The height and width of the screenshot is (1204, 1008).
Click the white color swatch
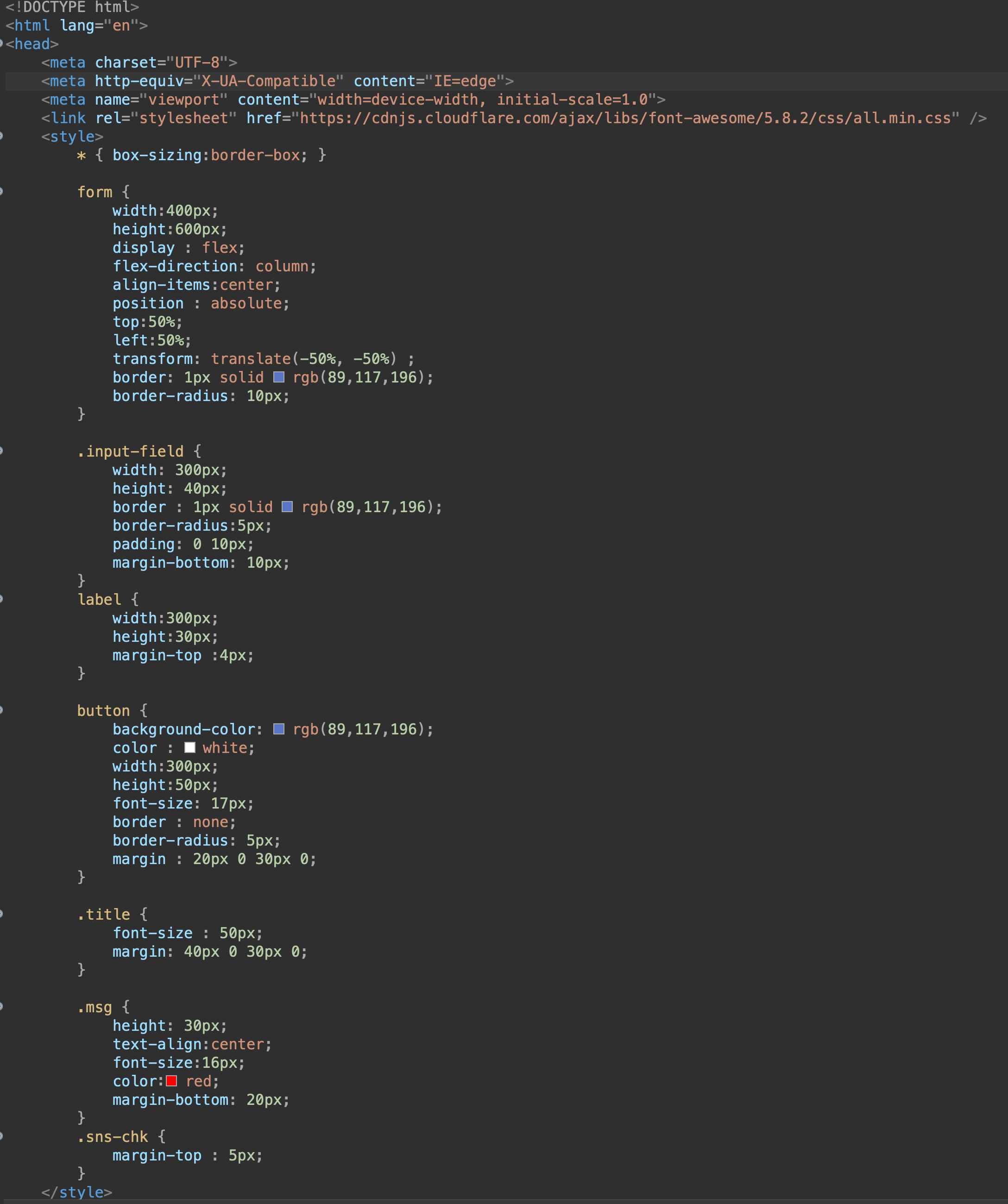190,747
